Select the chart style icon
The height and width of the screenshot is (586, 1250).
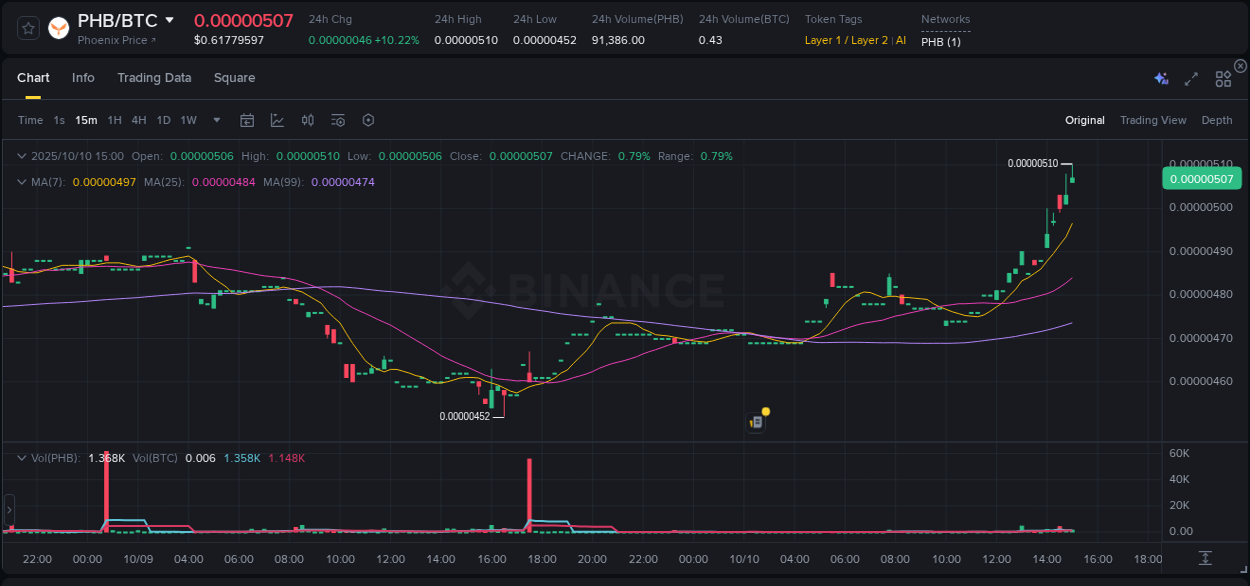(276, 119)
